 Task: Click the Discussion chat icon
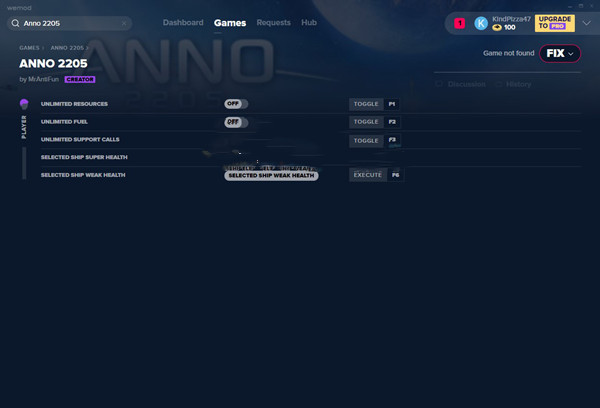pos(439,85)
